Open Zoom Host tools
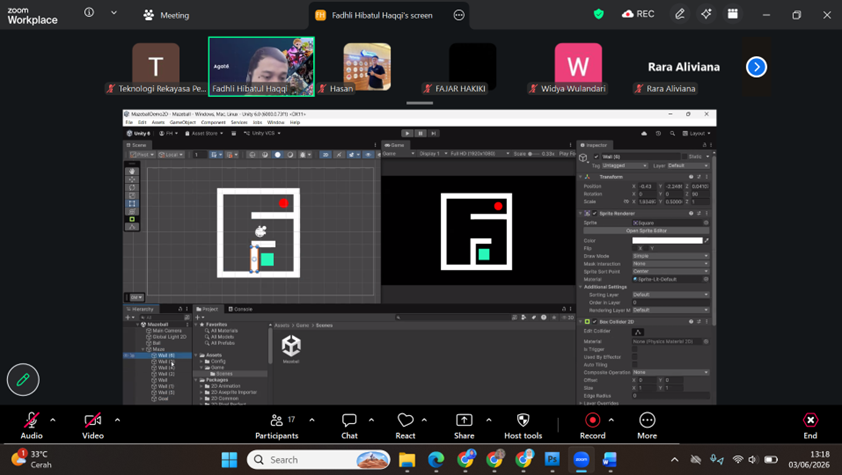 (x=523, y=427)
